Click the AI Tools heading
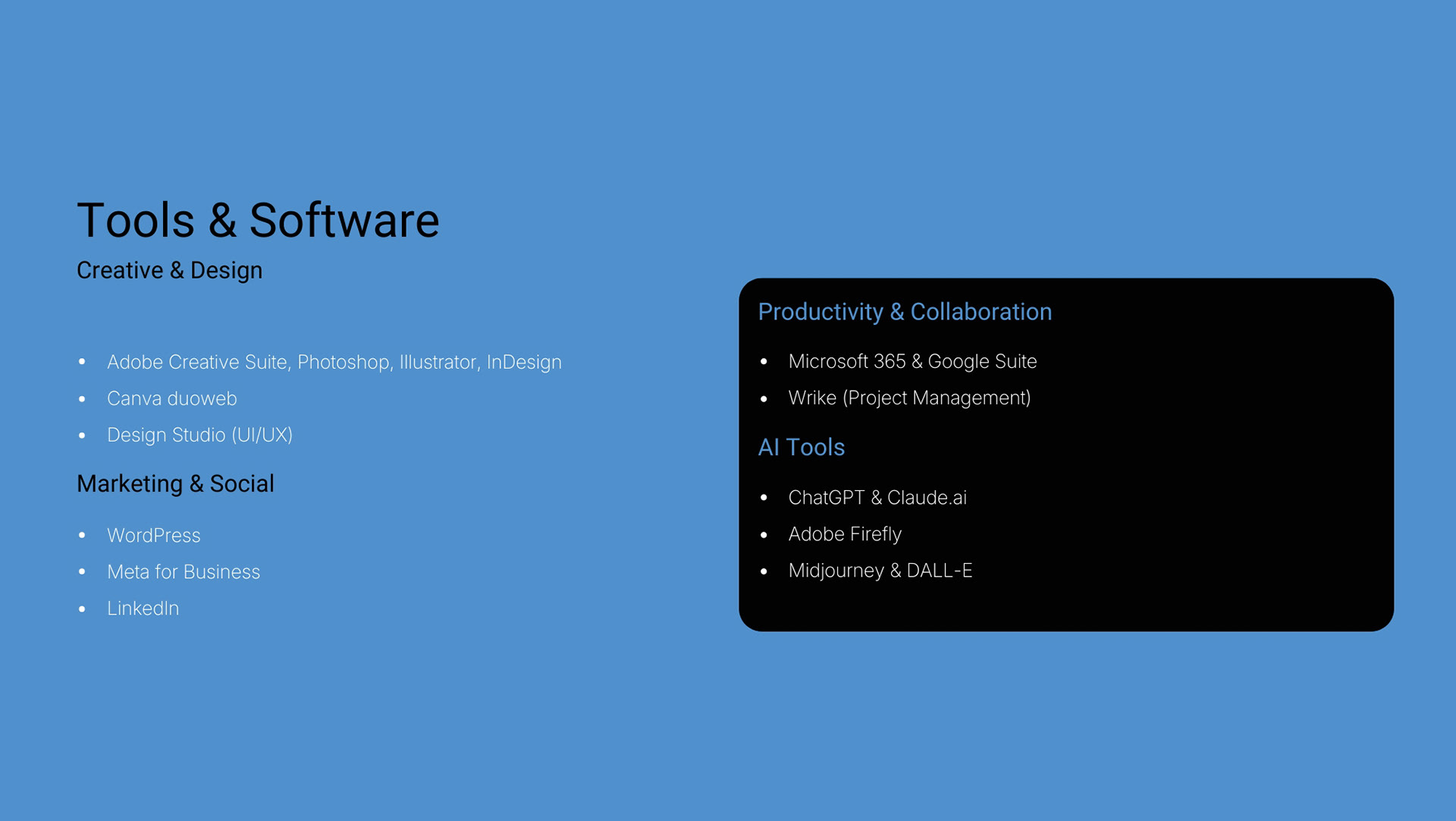The image size is (1456, 821). (x=801, y=448)
